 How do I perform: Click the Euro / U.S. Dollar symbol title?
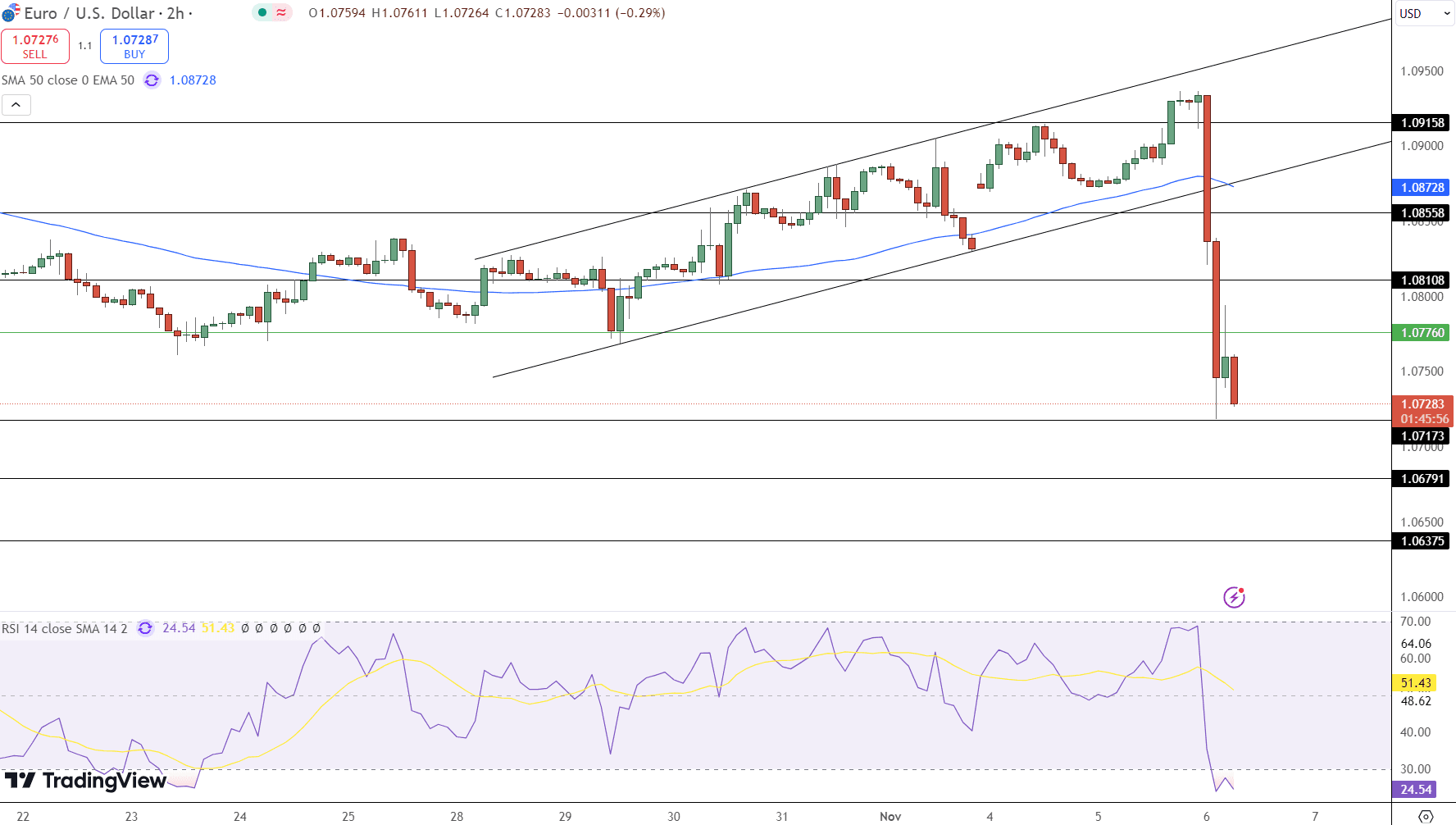pyautogui.click(x=89, y=13)
